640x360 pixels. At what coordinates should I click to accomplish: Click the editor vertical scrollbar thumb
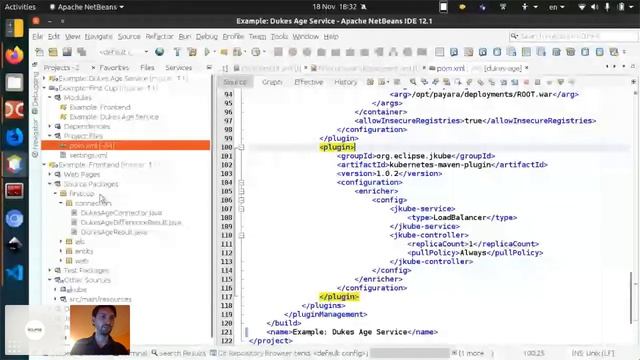631,298
